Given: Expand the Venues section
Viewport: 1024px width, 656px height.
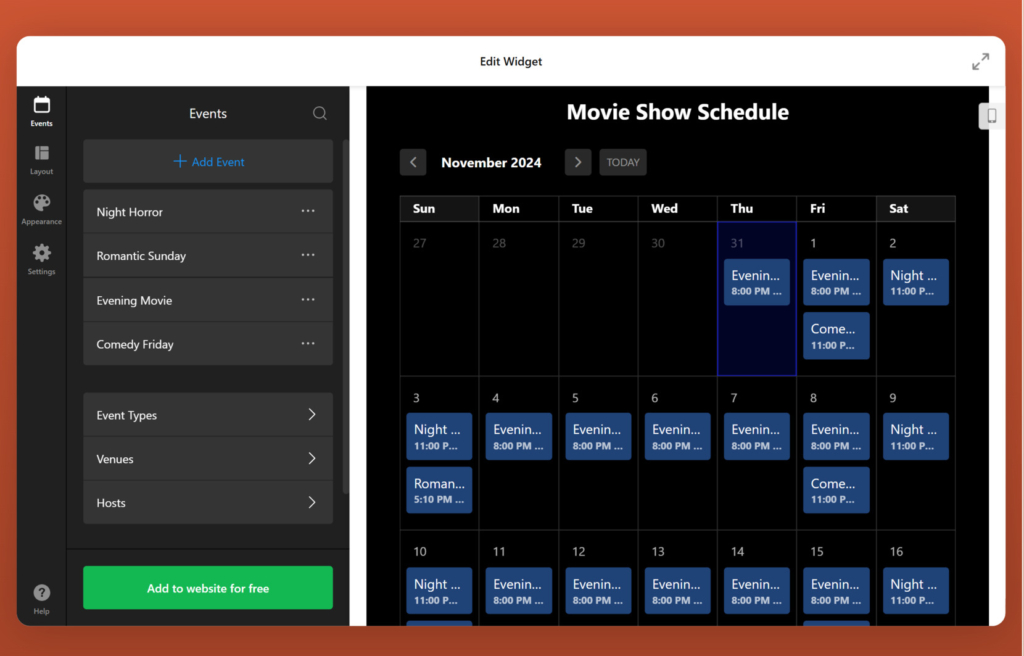Looking at the screenshot, I should point(207,459).
